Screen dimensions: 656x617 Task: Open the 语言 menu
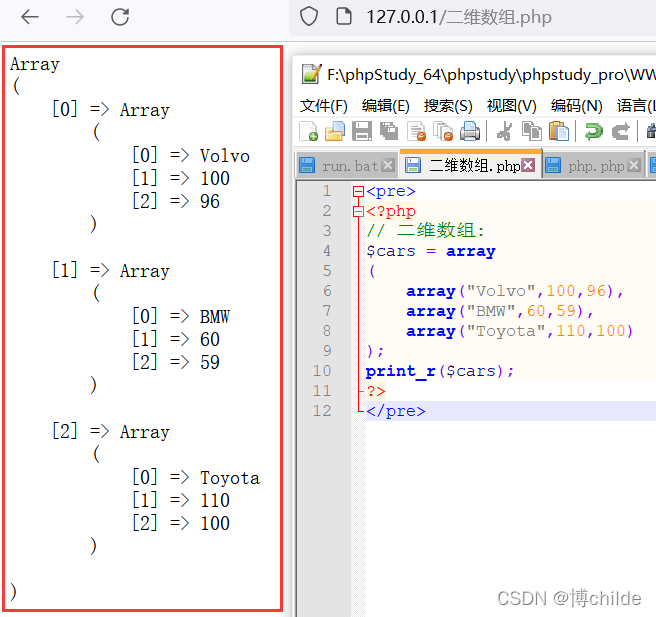click(636, 106)
